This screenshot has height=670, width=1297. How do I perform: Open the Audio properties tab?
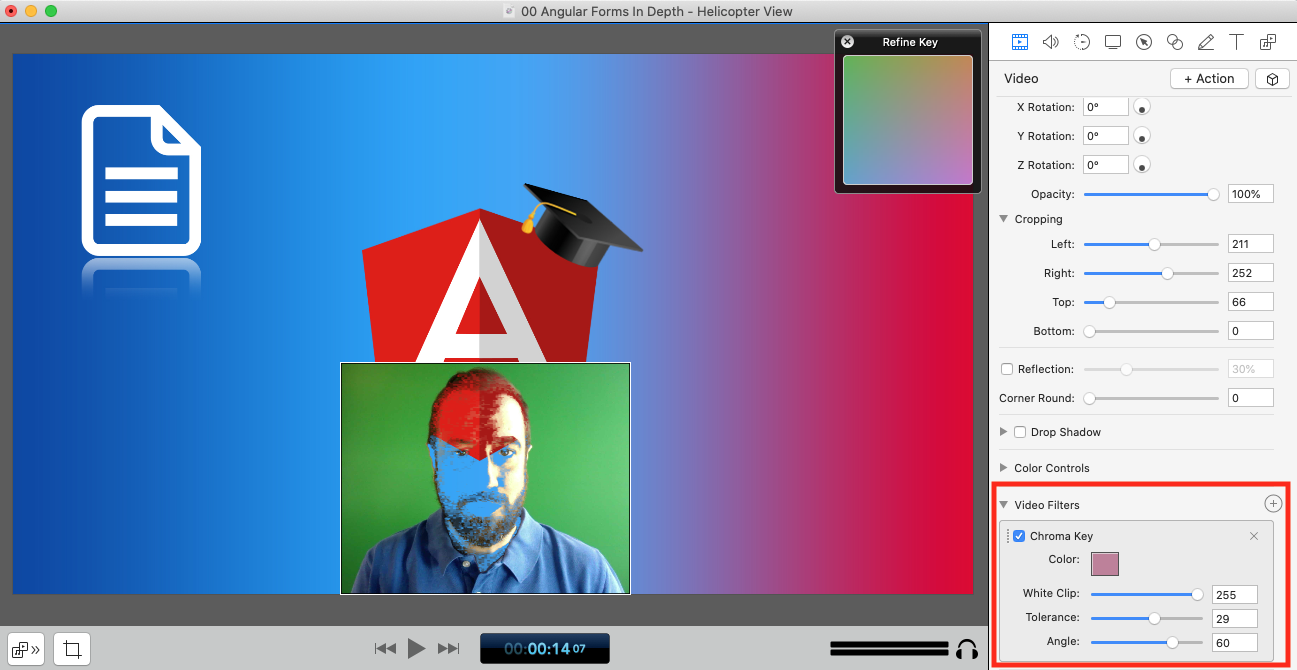pos(1050,42)
